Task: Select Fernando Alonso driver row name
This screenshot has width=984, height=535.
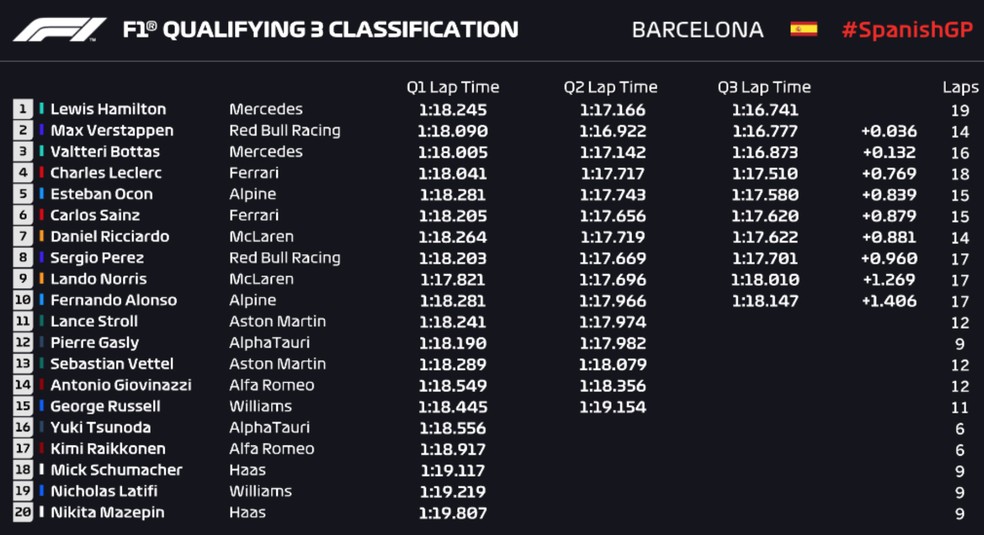Action: [114, 300]
